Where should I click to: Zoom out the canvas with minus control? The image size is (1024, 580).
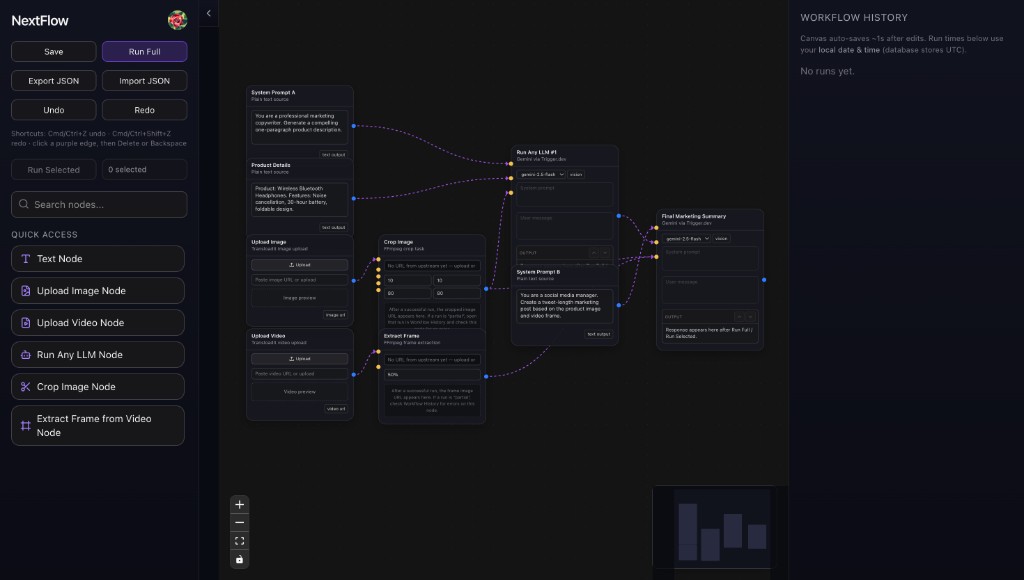240,523
